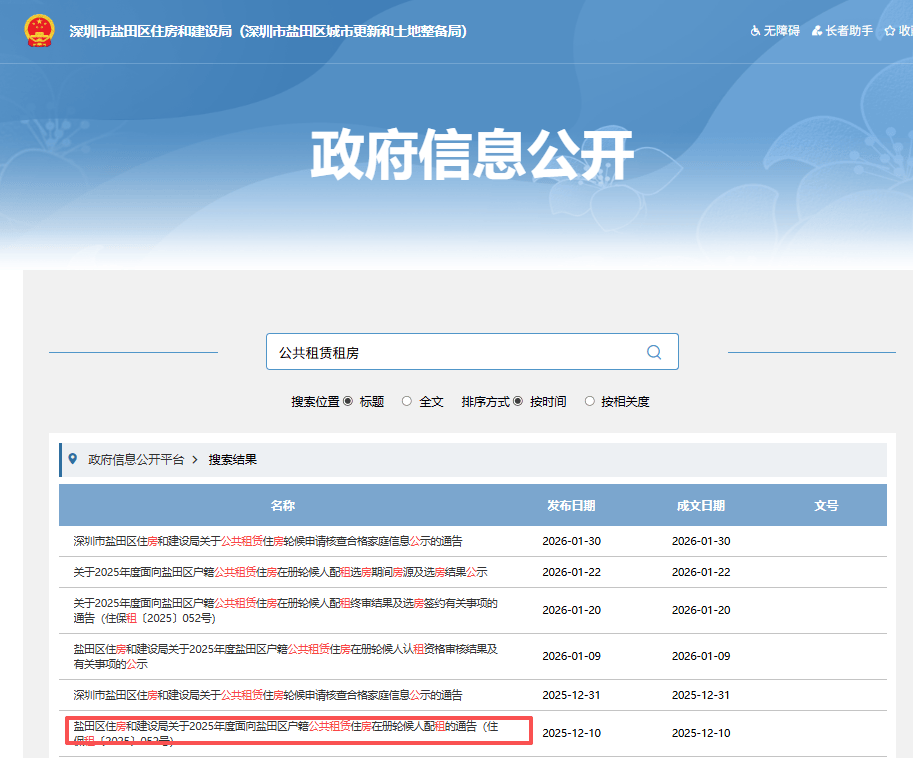Screen dimensions: 913x758
Task: Click the search magnifier icon
Action: tap(653, 351)
